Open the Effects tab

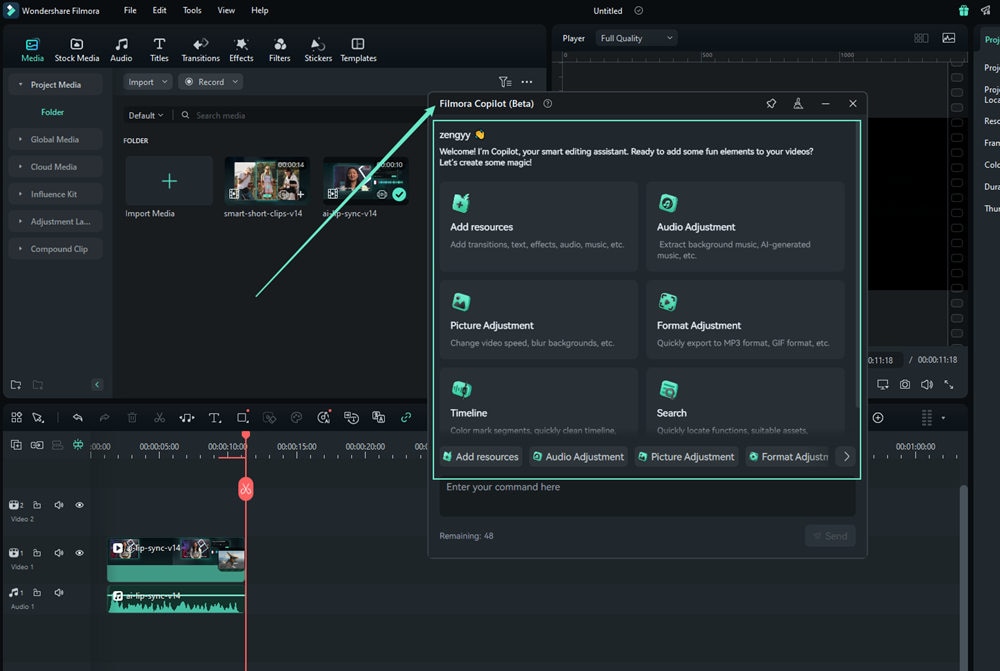(x=241, y=50)
